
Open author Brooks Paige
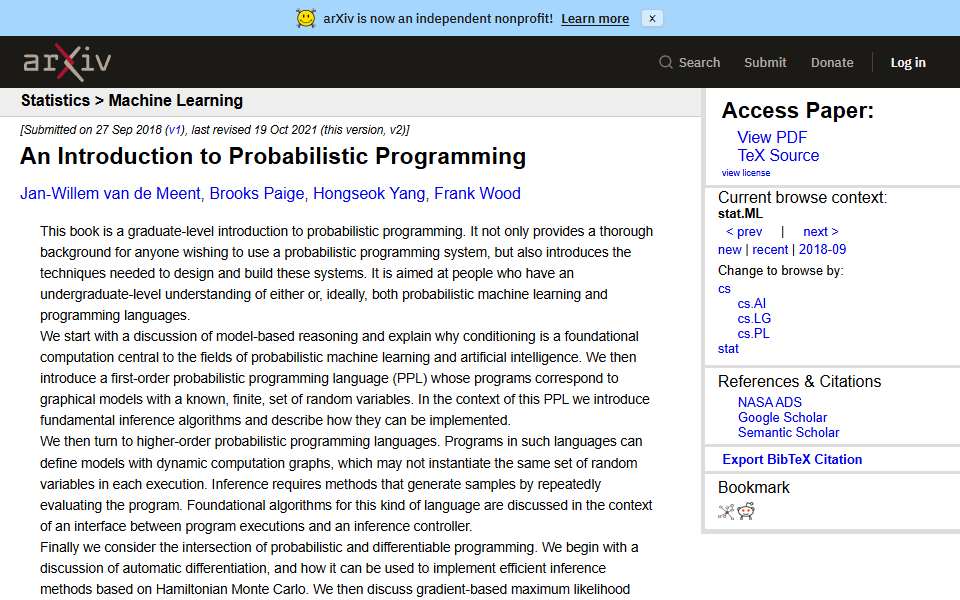coord(257,193)
